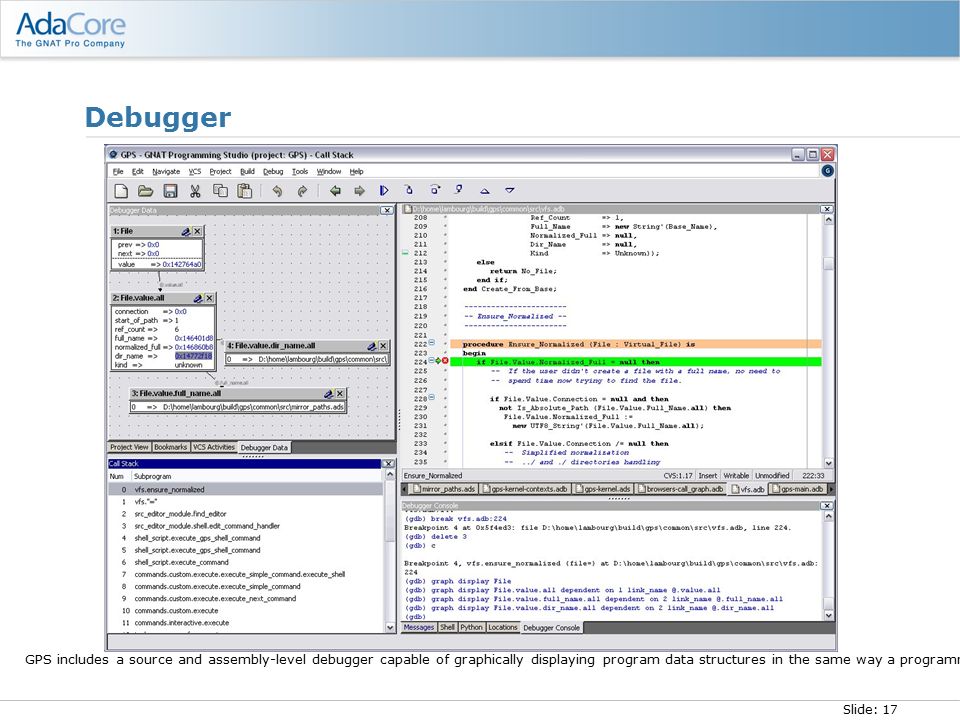Close the 2: File.value.all box
This screenshot has height=720, width=960.
coord(209,298)
